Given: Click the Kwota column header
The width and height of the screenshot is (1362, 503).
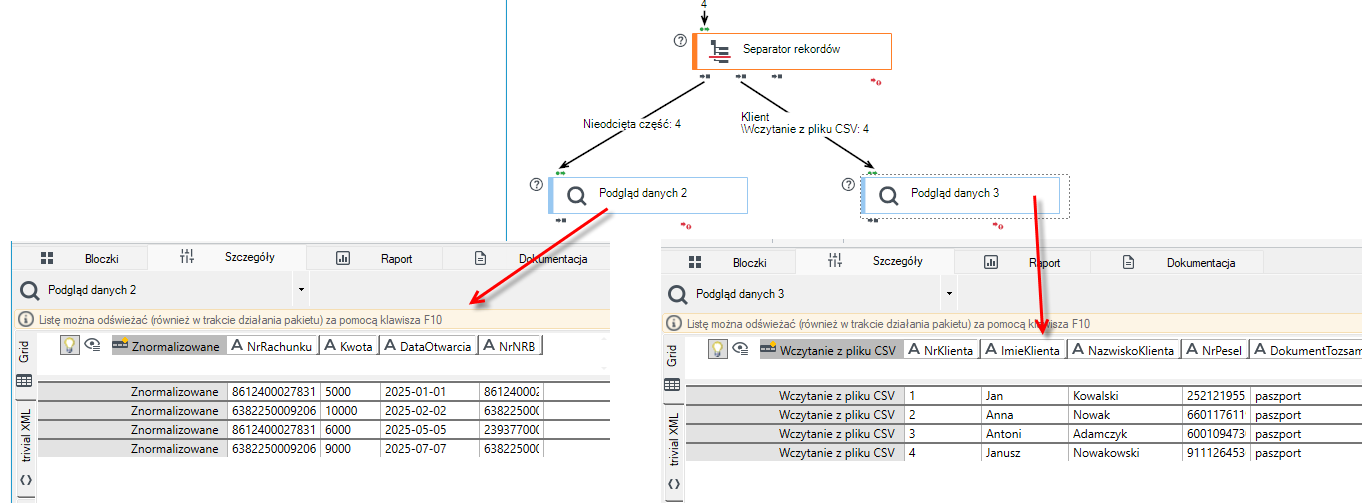Looking at the screenshot, I should point(350,346).
